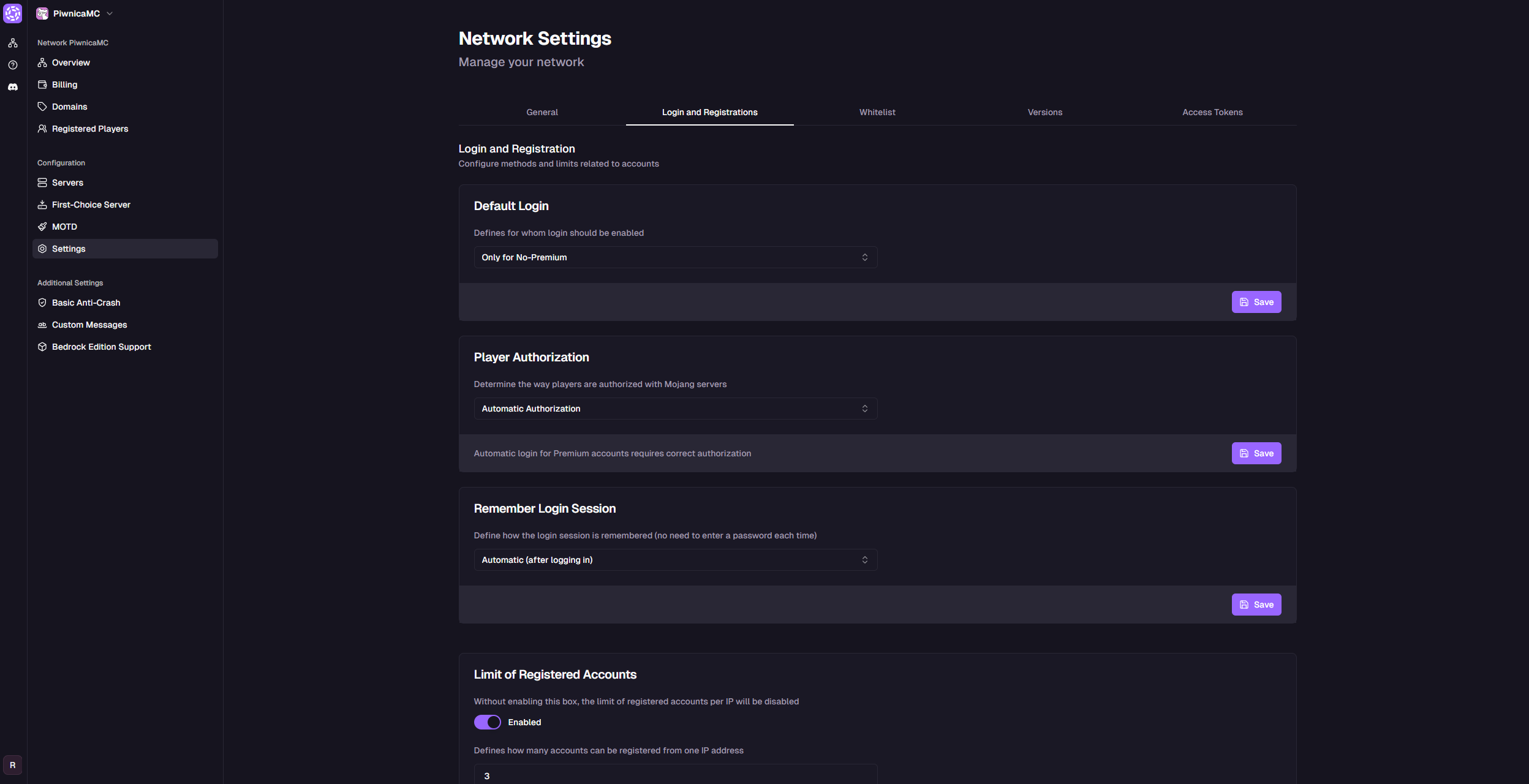Select the MOTD paintbrush item

click(x=64, y=226)
